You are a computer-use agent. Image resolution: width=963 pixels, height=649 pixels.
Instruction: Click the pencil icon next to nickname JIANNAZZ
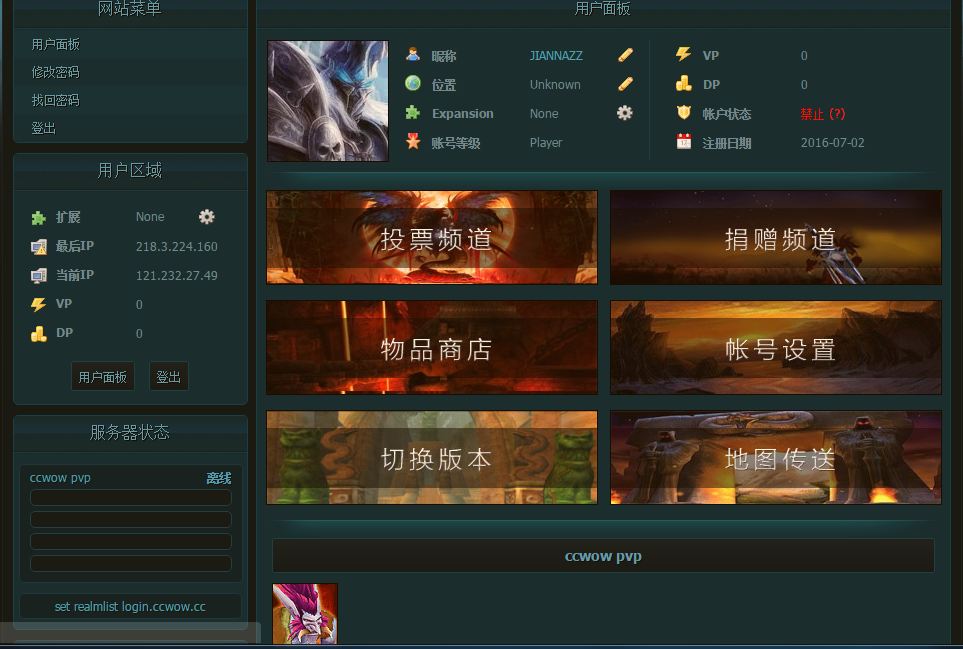click(x=625, y=55)
